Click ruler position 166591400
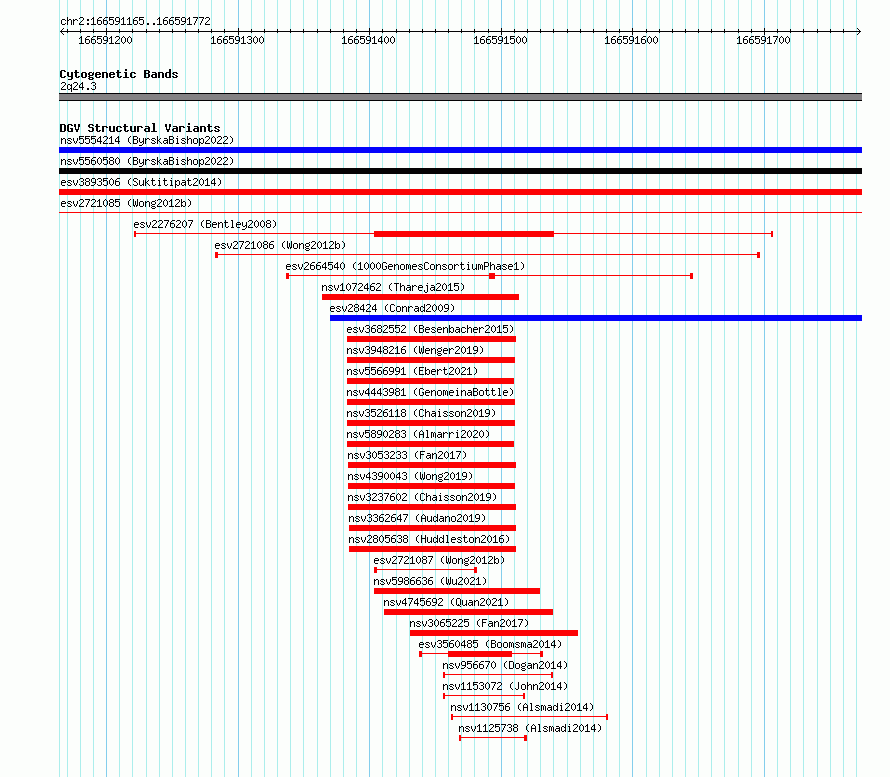The width and height of the screenshot is (890, 777). tap(368, 40)
